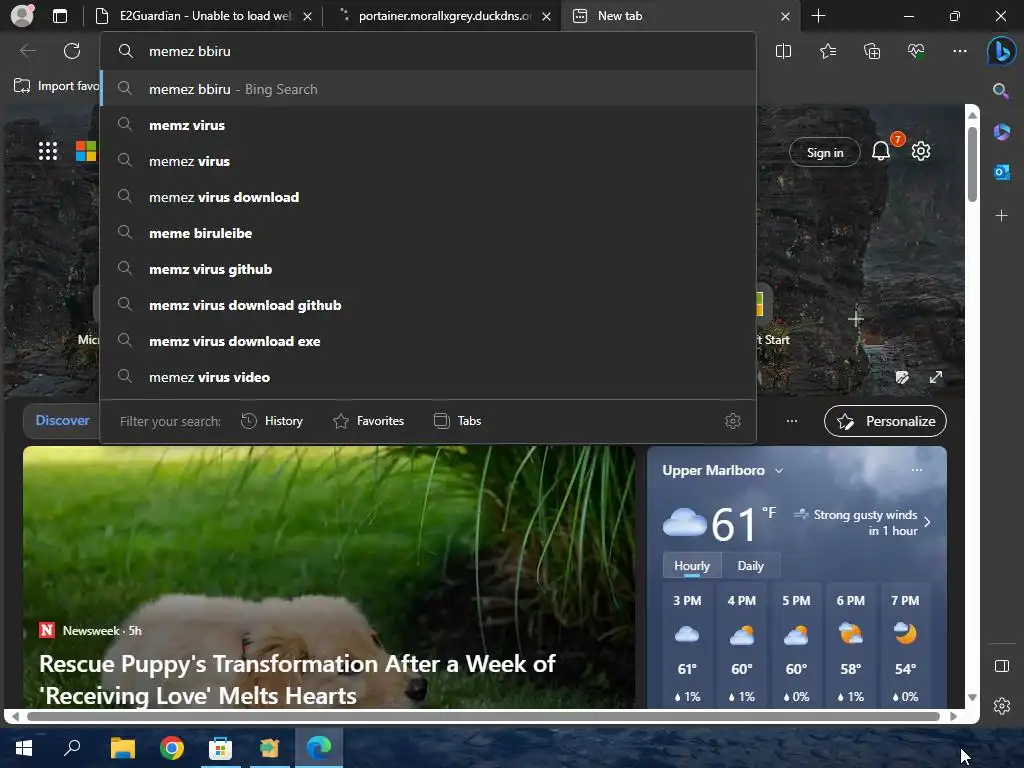Click the Sign in button
The image size is (1024, 768).
825,152
